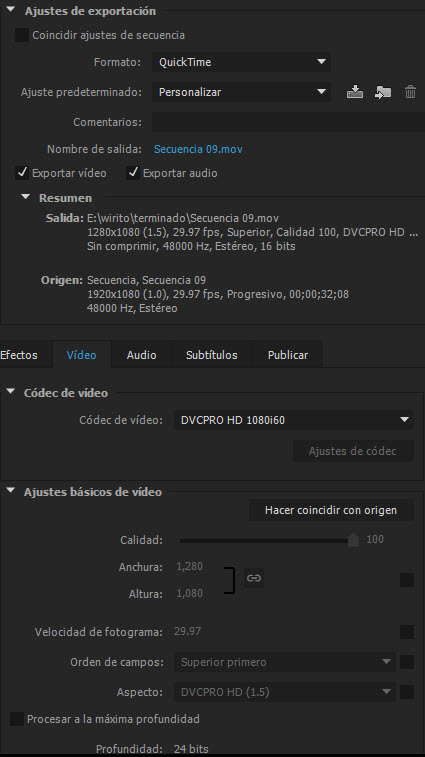
Task: Click the Anchura value 1,280
Action: (x=190, y=566)
